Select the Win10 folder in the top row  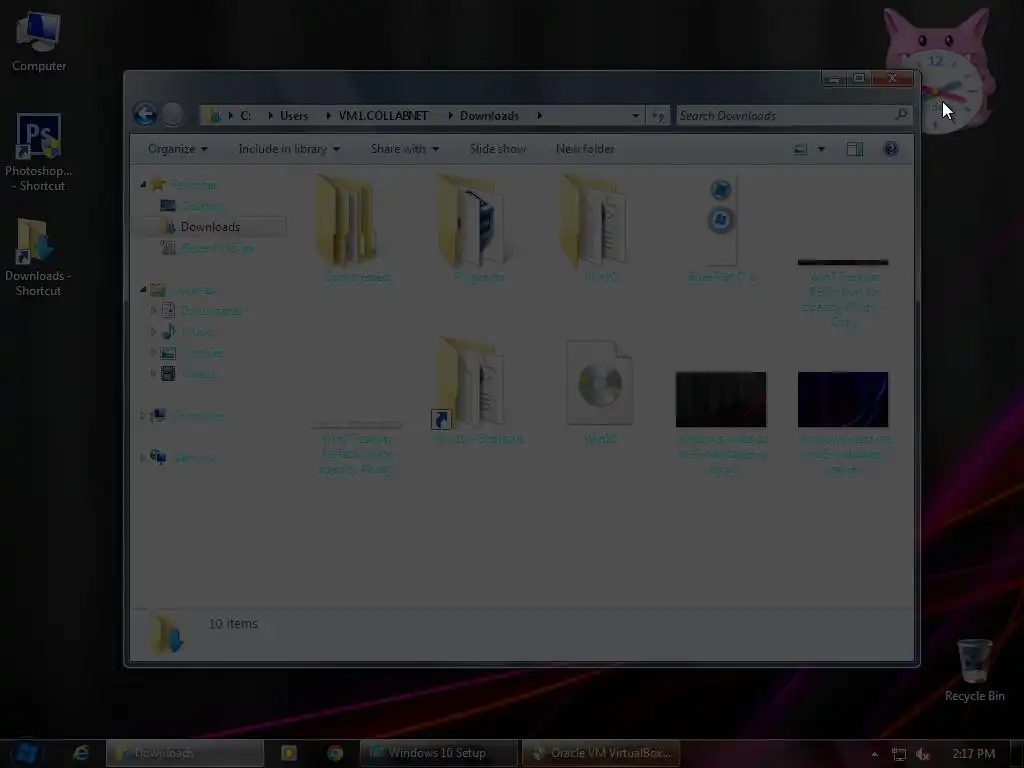click(x=600, y=228)
